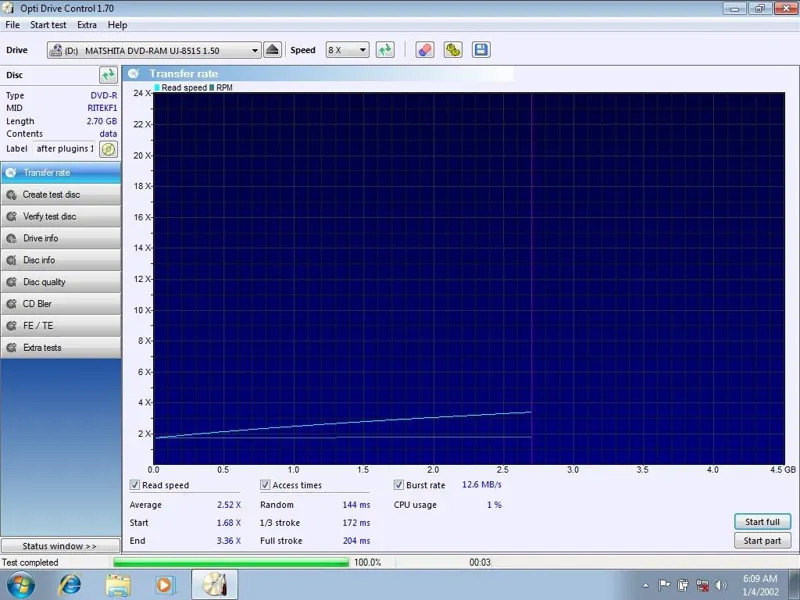Disable the Burst rate checkbox
The height and width of the screenshot is (600, 800).
pyautogui.click(x=398, y=485)
